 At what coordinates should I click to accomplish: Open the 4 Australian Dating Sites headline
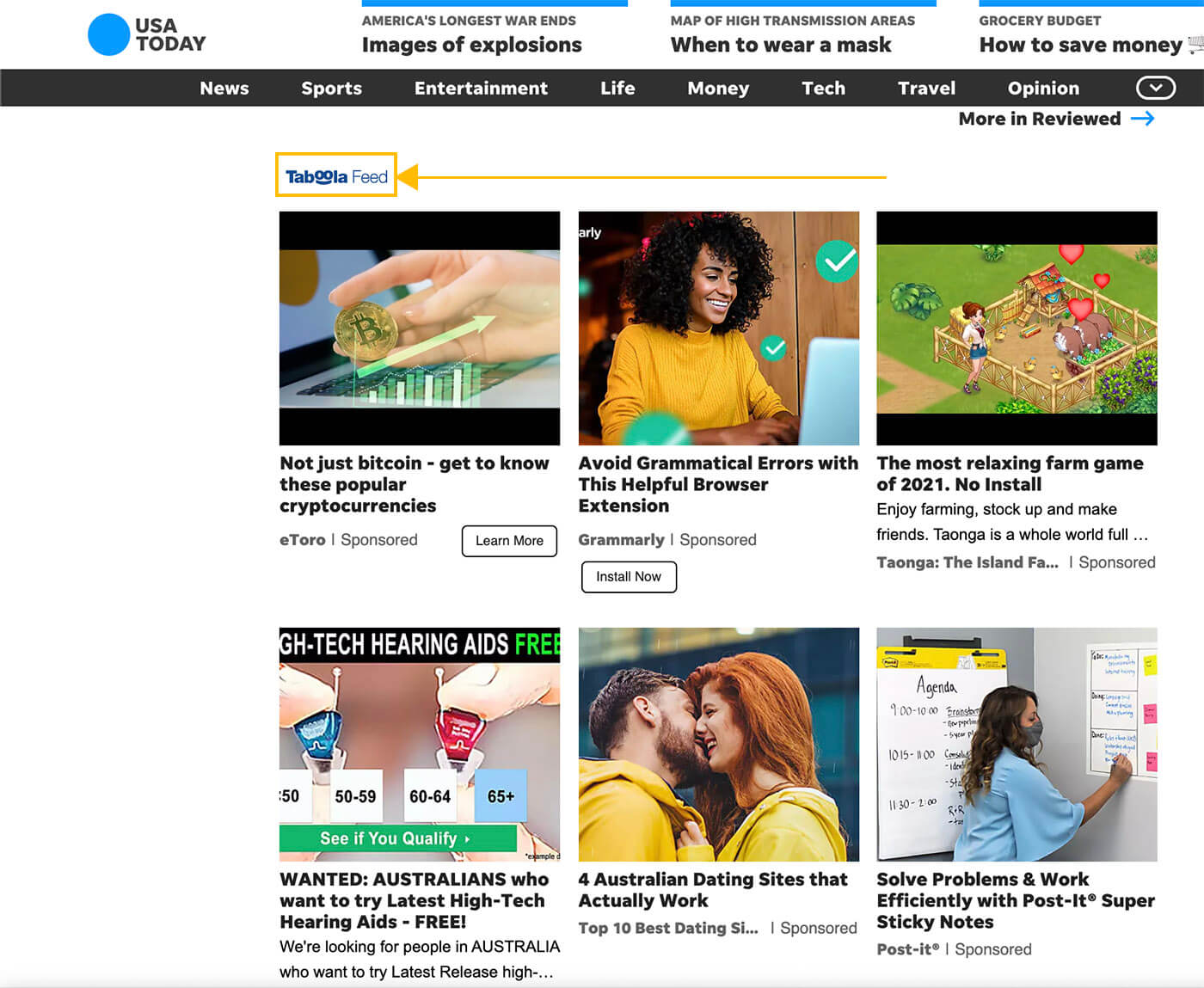coord(713,890)
